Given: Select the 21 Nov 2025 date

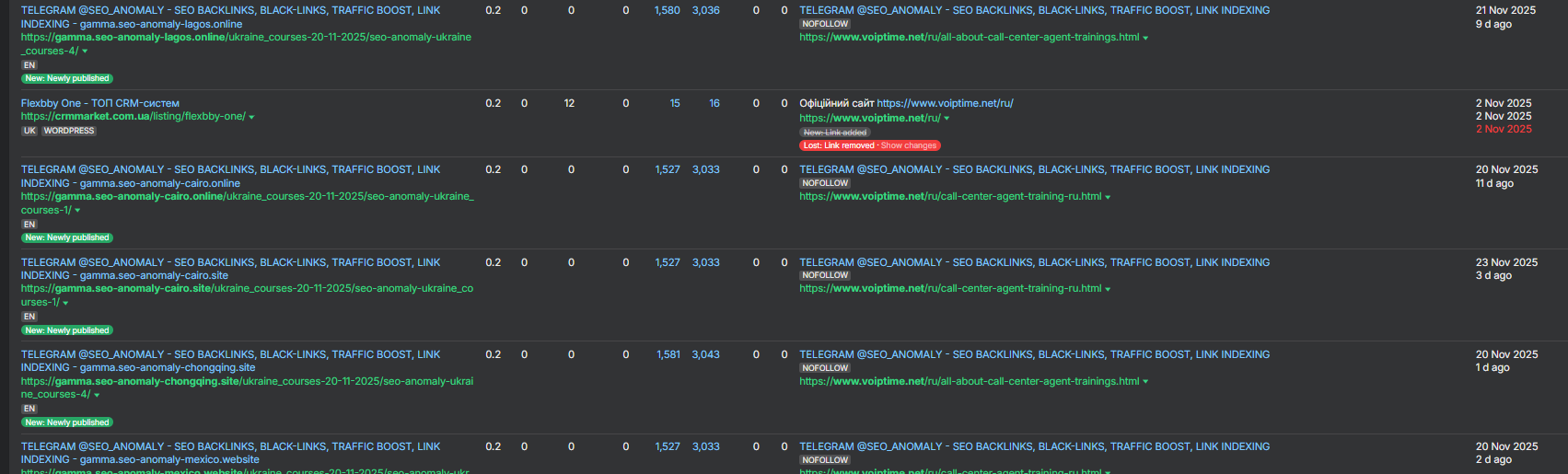Looking at the screenshot, I should click(x=1505, y=10).
